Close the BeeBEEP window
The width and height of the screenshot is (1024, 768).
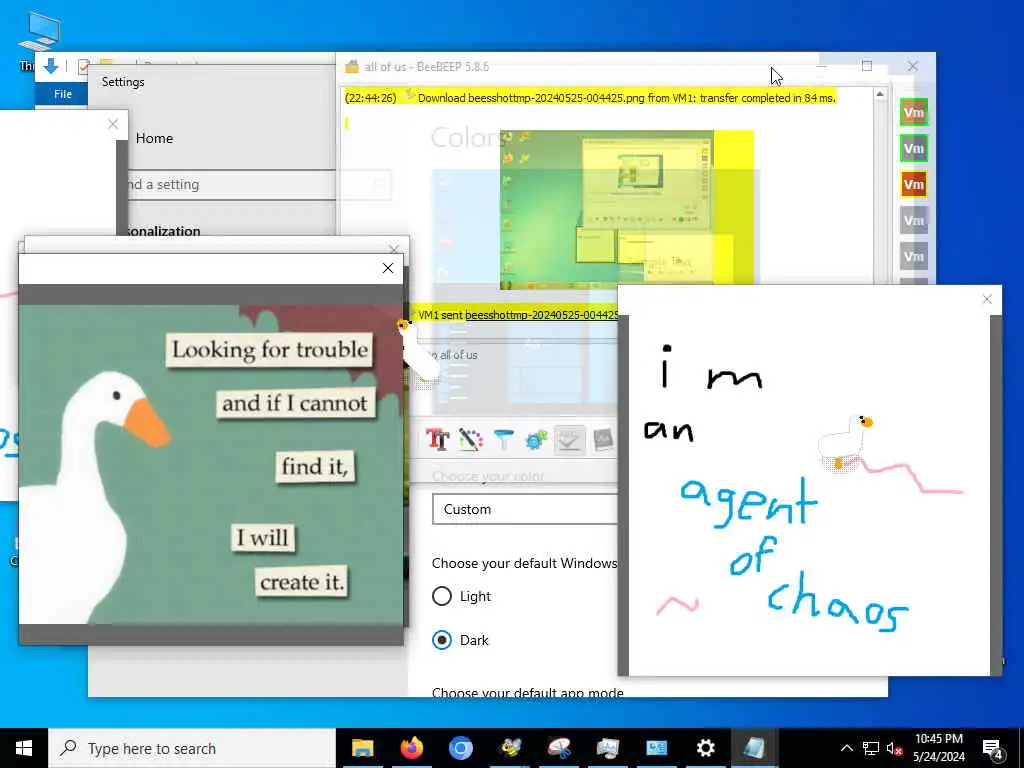(912, 66)
